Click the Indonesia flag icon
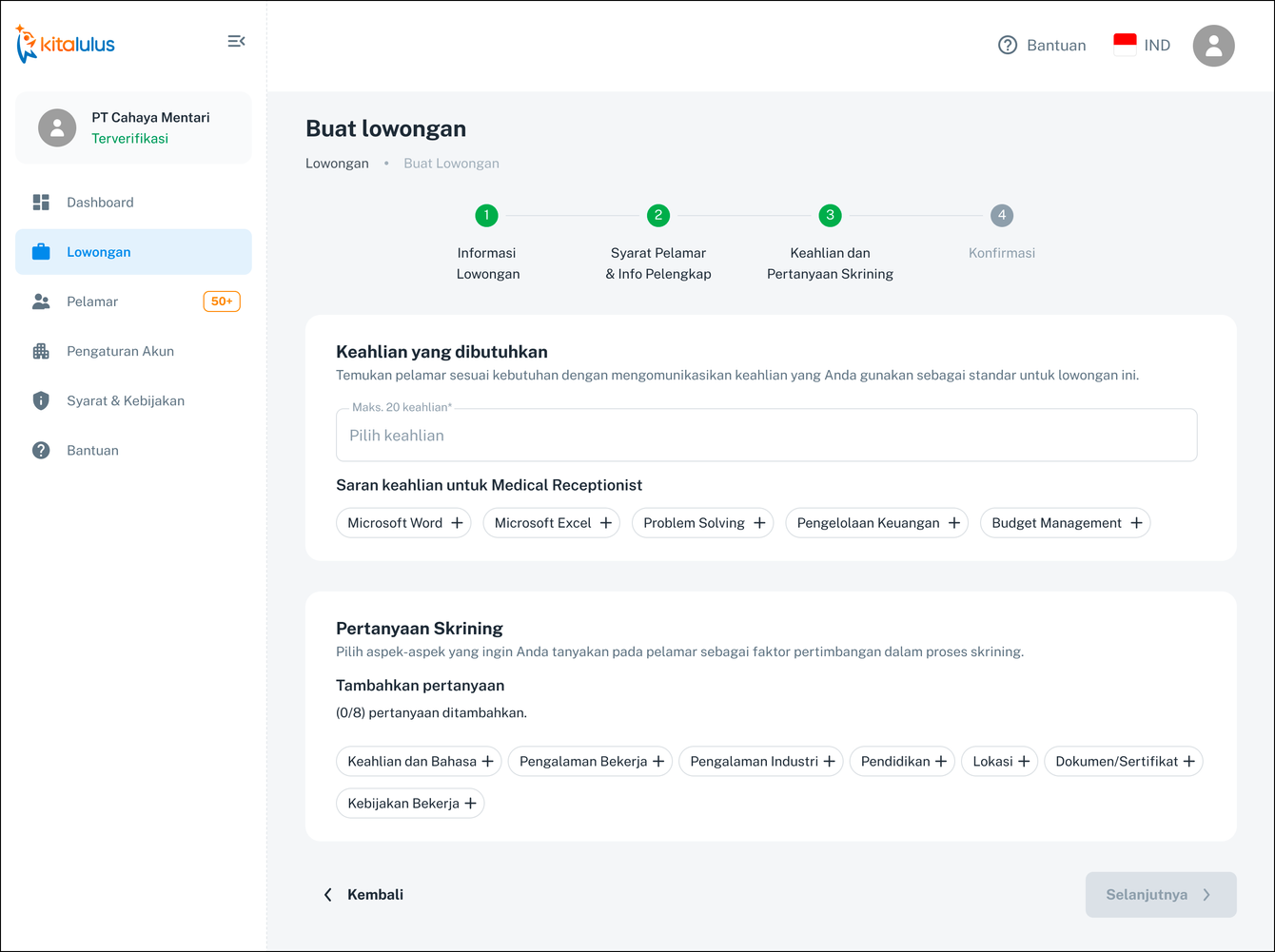This screenshot has height=952, width=1275. 1125,45
